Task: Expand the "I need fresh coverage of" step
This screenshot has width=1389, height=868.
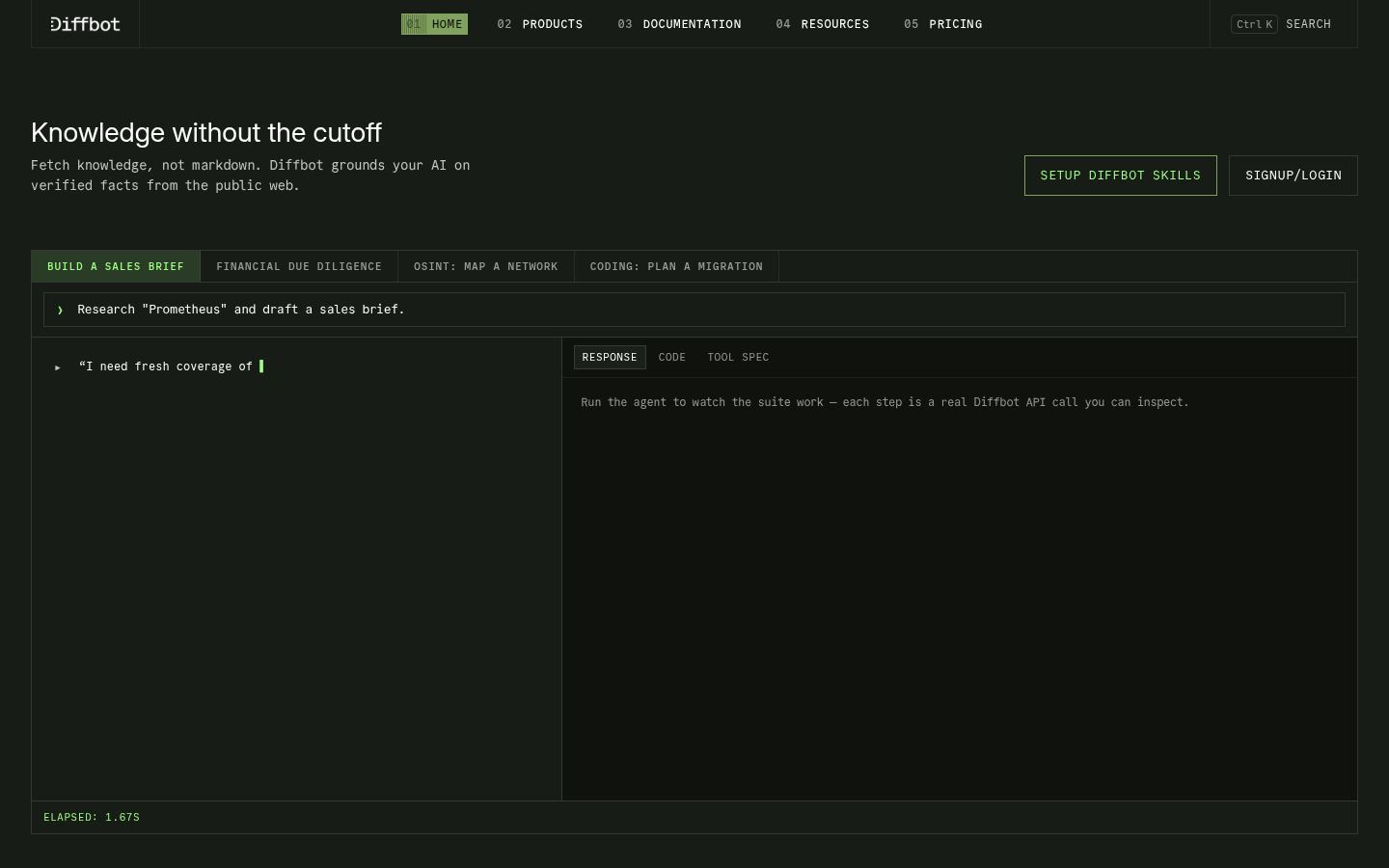Action: coord(58,367)
